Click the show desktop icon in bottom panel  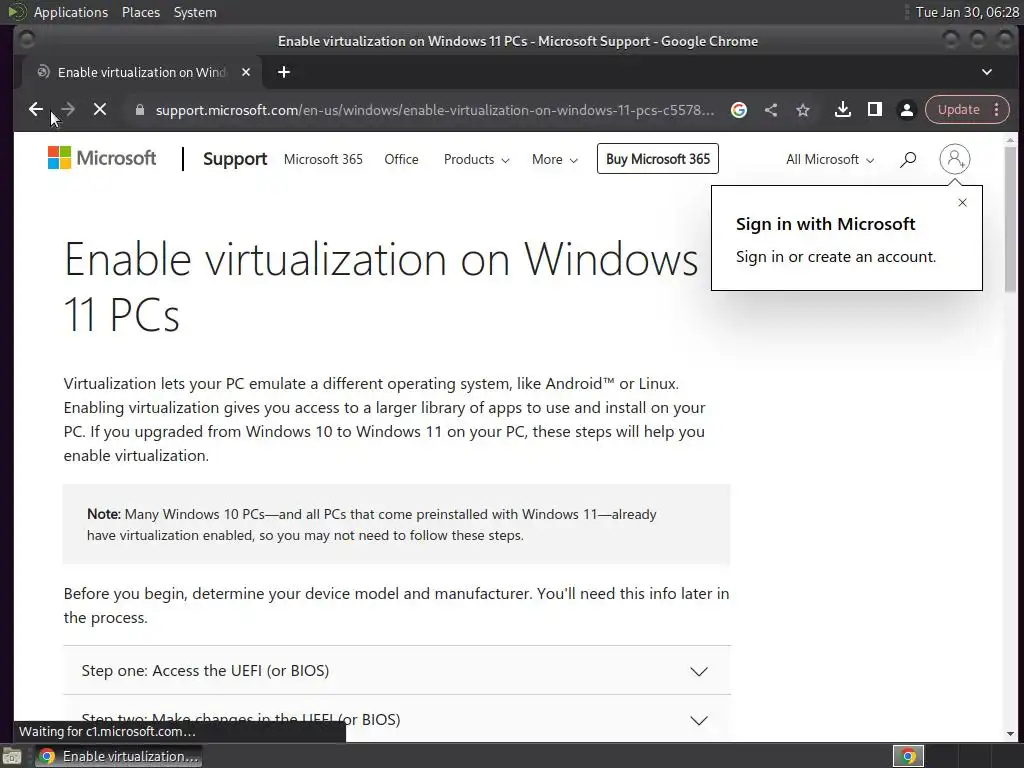coord(11,757)
